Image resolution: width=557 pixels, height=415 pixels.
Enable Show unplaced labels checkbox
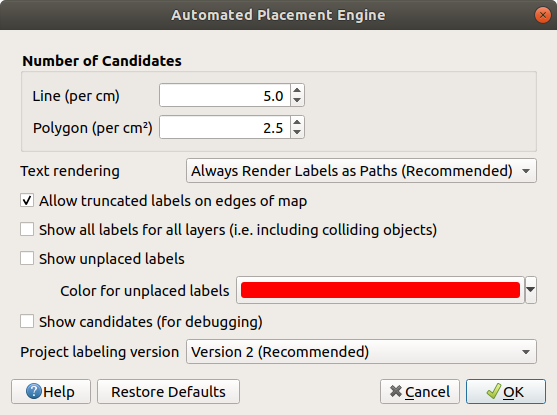[27, 258]
